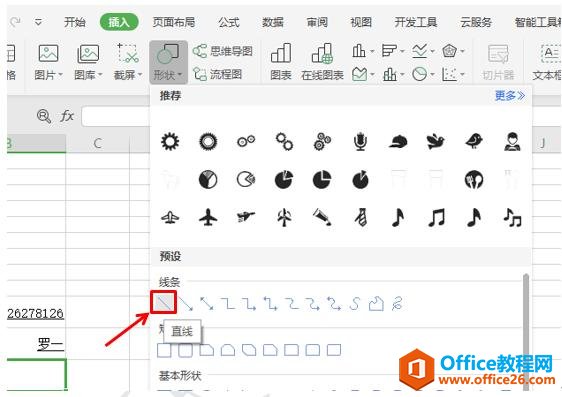Open the 开发工具 tab
Screen dimensions: 562x397
(416, 22)
